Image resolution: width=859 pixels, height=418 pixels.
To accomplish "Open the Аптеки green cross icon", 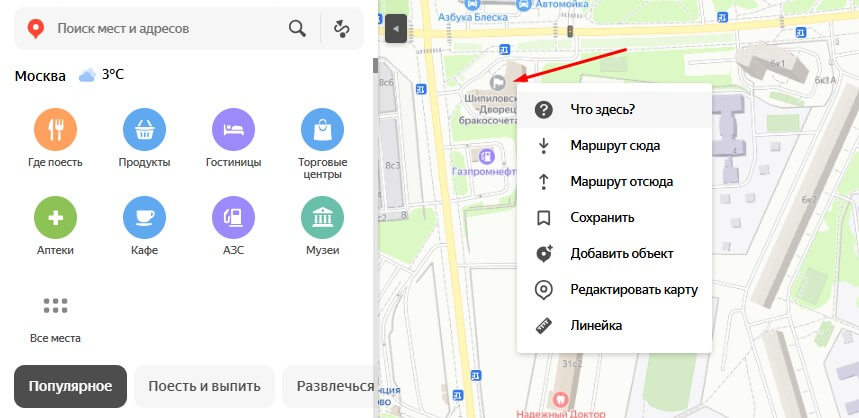I will [55, 217].
